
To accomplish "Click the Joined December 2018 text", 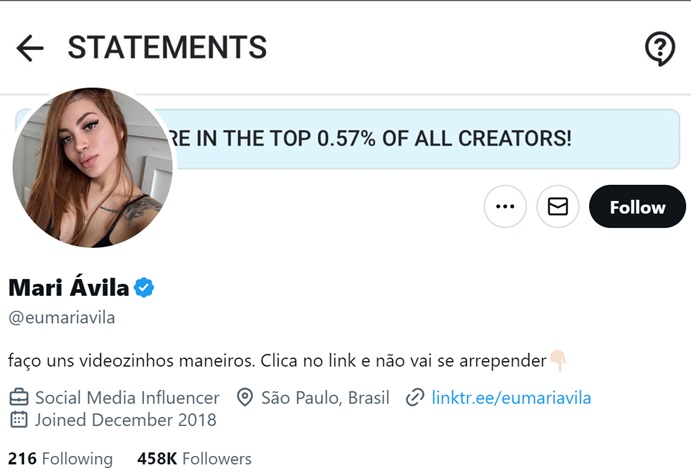I will (x=126, y=420).
